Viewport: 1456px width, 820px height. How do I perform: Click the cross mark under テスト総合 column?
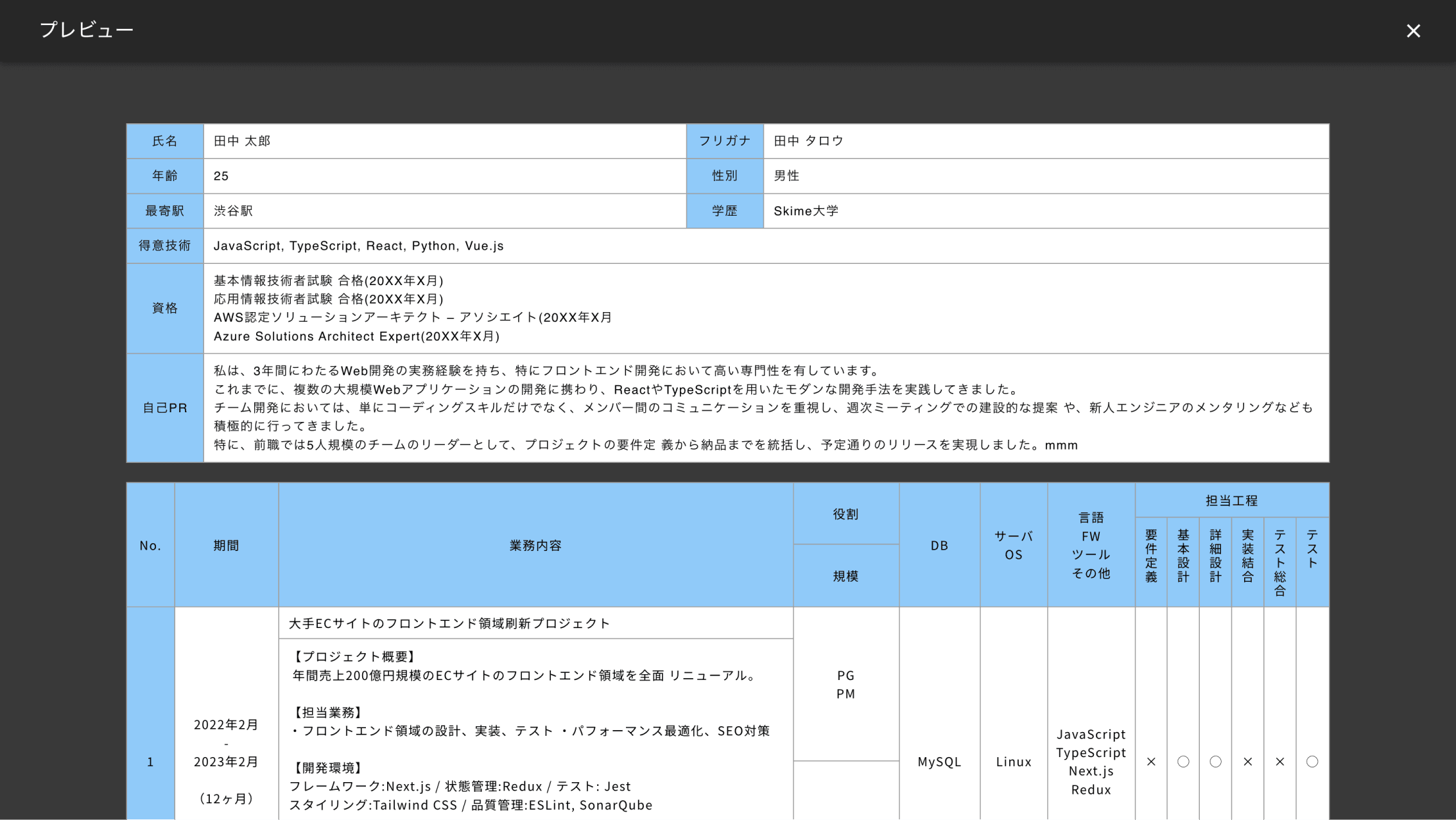1279,762
